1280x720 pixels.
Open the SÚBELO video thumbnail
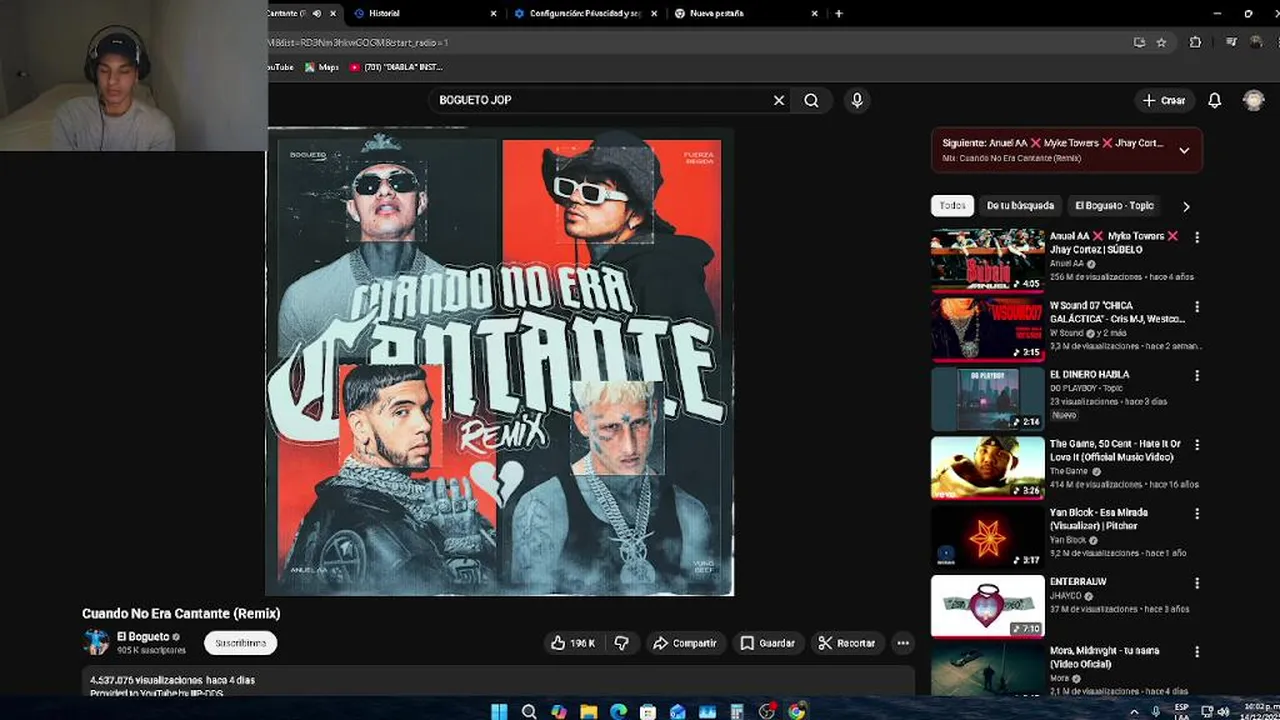point(987,260)
